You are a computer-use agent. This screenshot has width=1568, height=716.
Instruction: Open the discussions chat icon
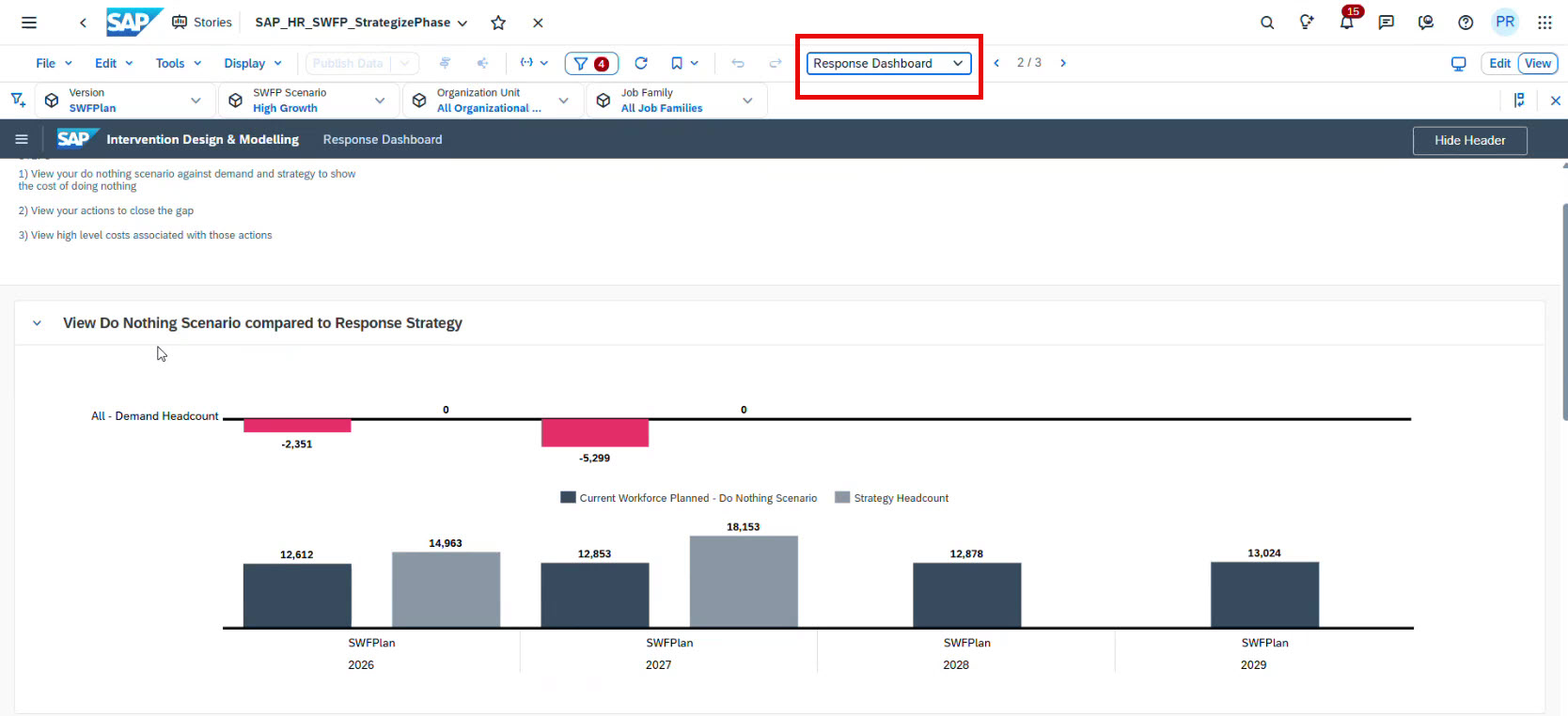point(1386,23)
